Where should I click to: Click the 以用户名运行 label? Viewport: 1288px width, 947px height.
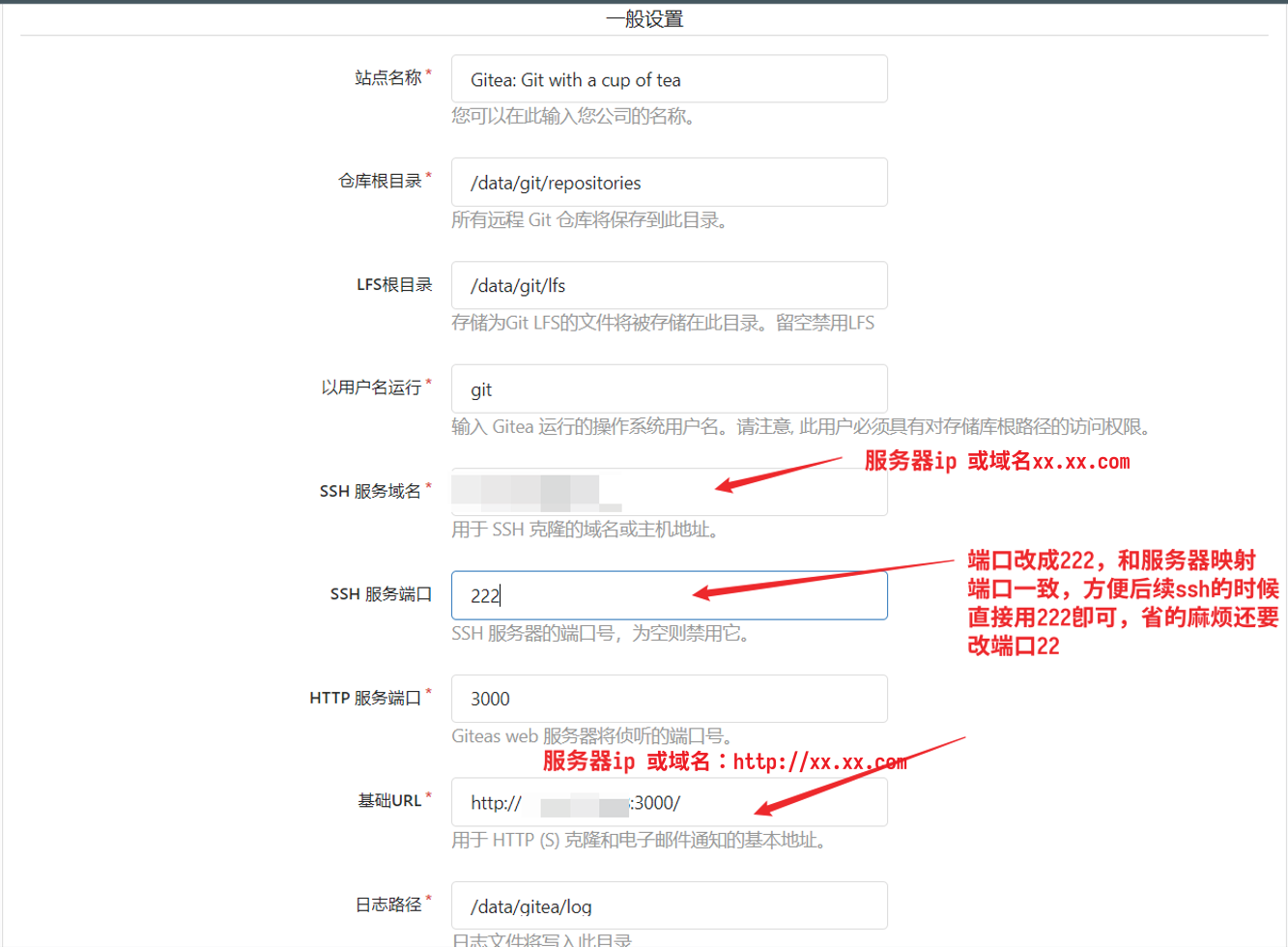click(x=371, y=387)
